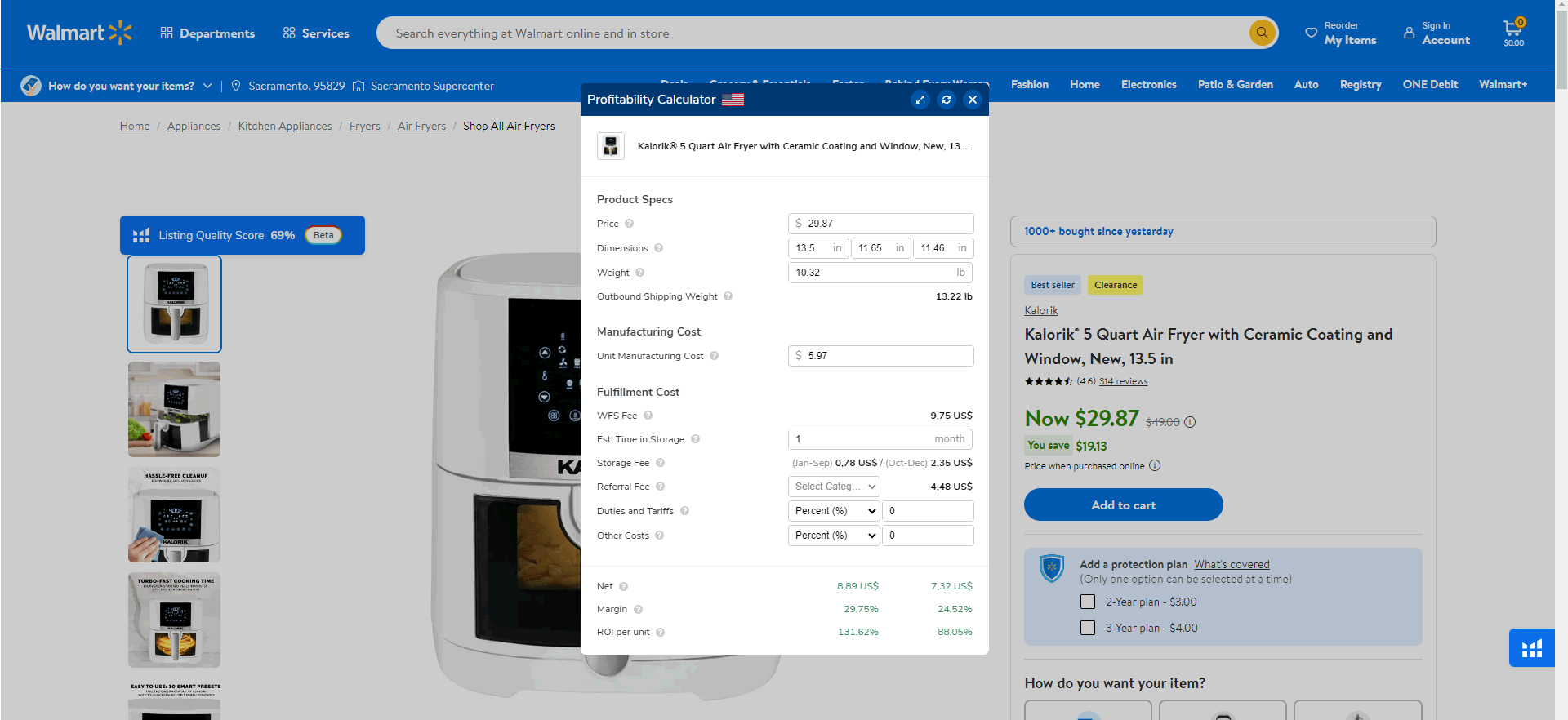Click Unit Manufacturing Cost help icon

714,356
